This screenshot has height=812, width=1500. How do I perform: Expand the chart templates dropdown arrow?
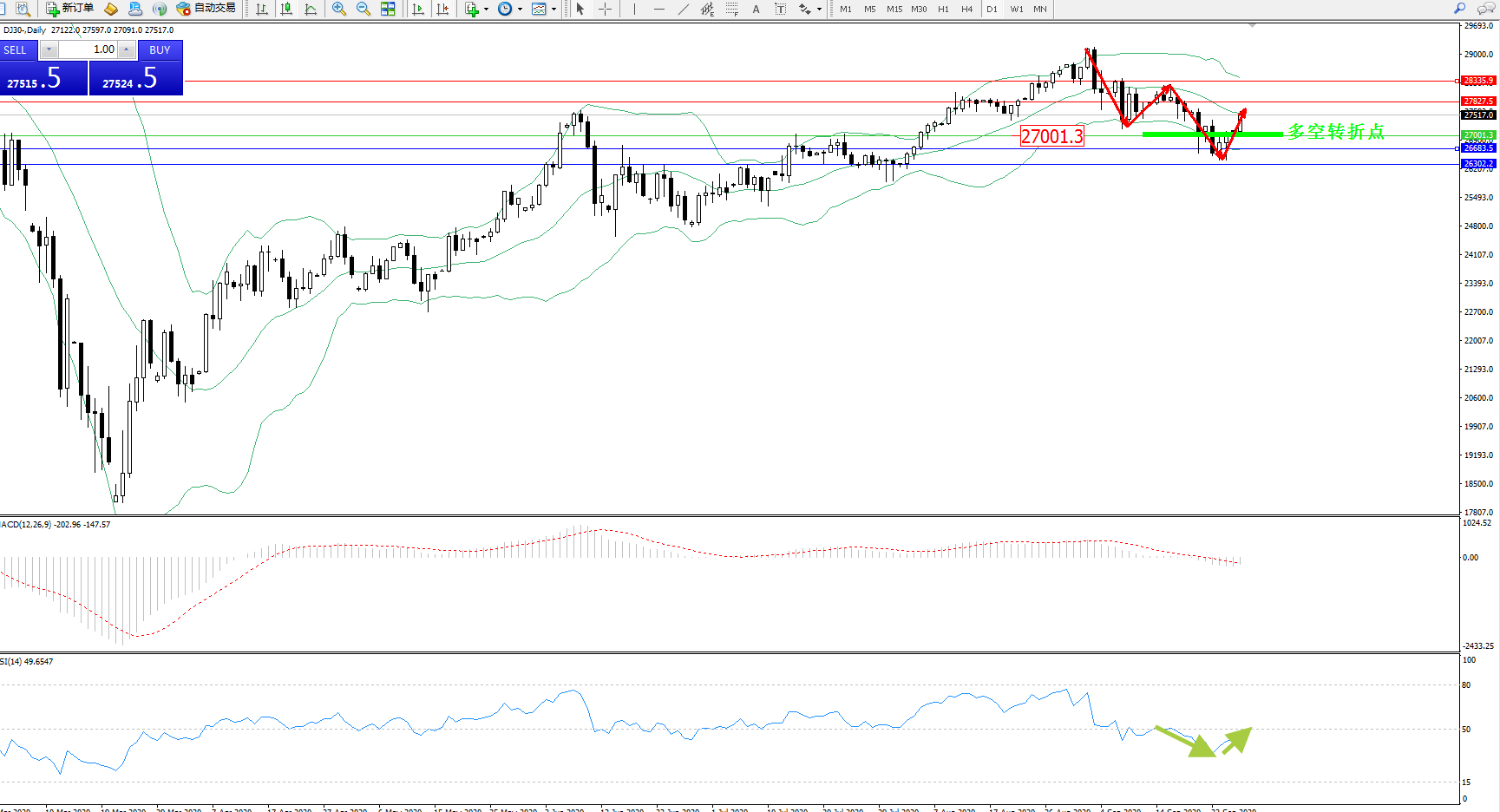tap(554, 9)
